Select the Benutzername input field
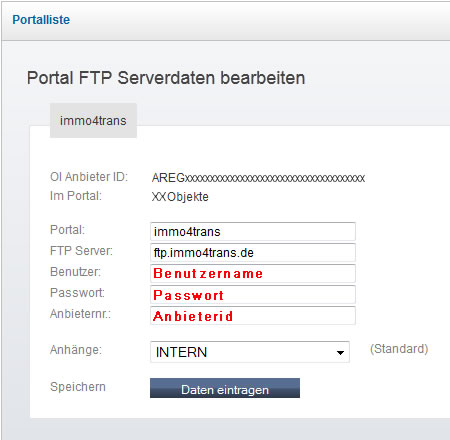This screenshot has height=440, width=450. click(x=253, y=273)
